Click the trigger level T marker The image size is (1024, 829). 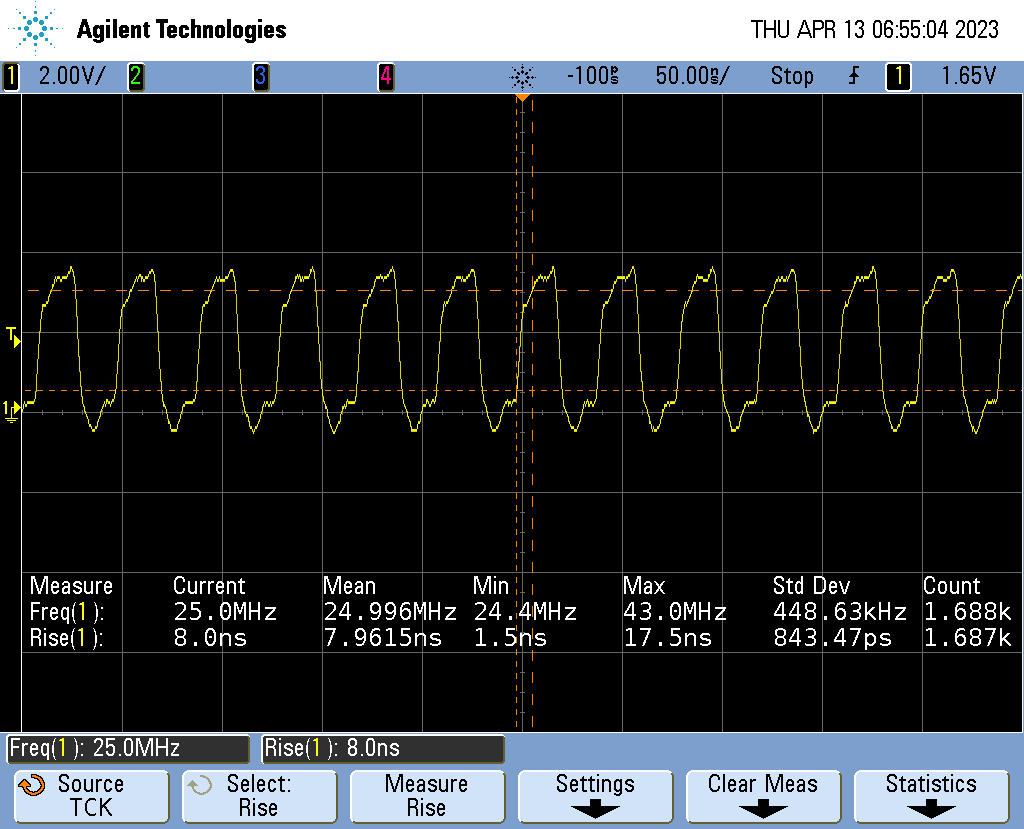pyautogui.click(x=12, y=335)
